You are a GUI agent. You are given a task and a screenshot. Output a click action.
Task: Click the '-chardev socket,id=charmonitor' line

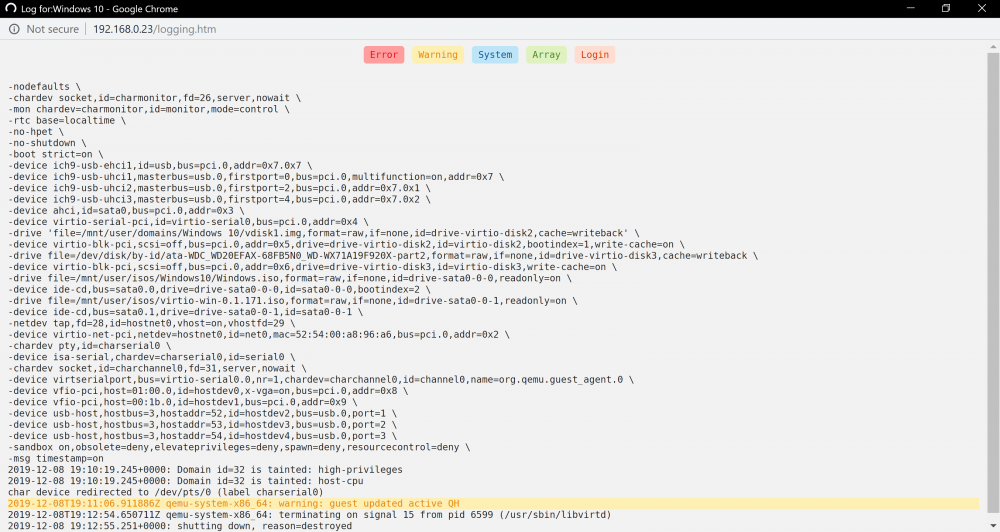pyautogui.click(x=154, y=98)
